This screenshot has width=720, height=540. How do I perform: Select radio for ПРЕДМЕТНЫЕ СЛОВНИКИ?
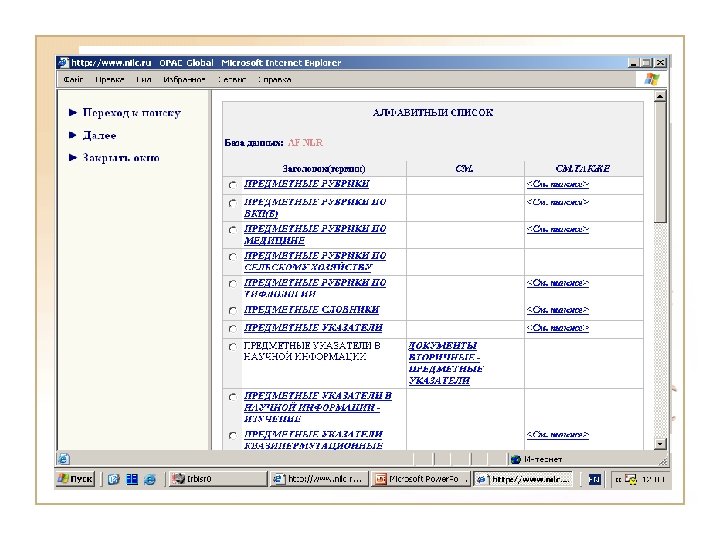(233, 311)
